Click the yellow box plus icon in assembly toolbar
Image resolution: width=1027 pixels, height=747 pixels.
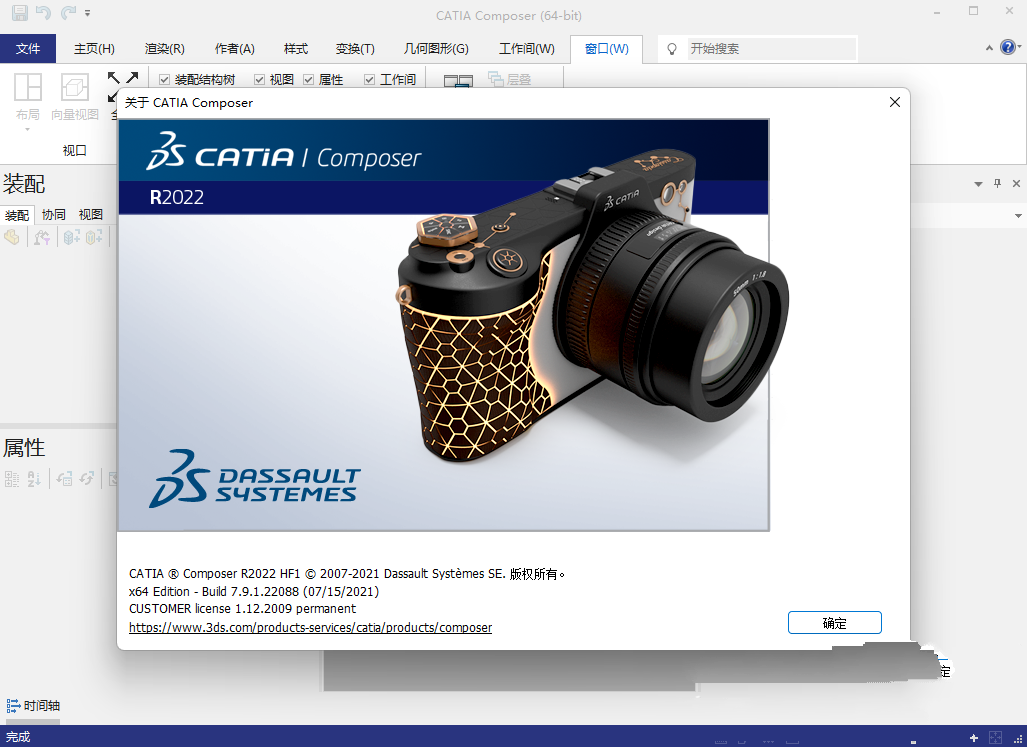[x=94, y=237]
